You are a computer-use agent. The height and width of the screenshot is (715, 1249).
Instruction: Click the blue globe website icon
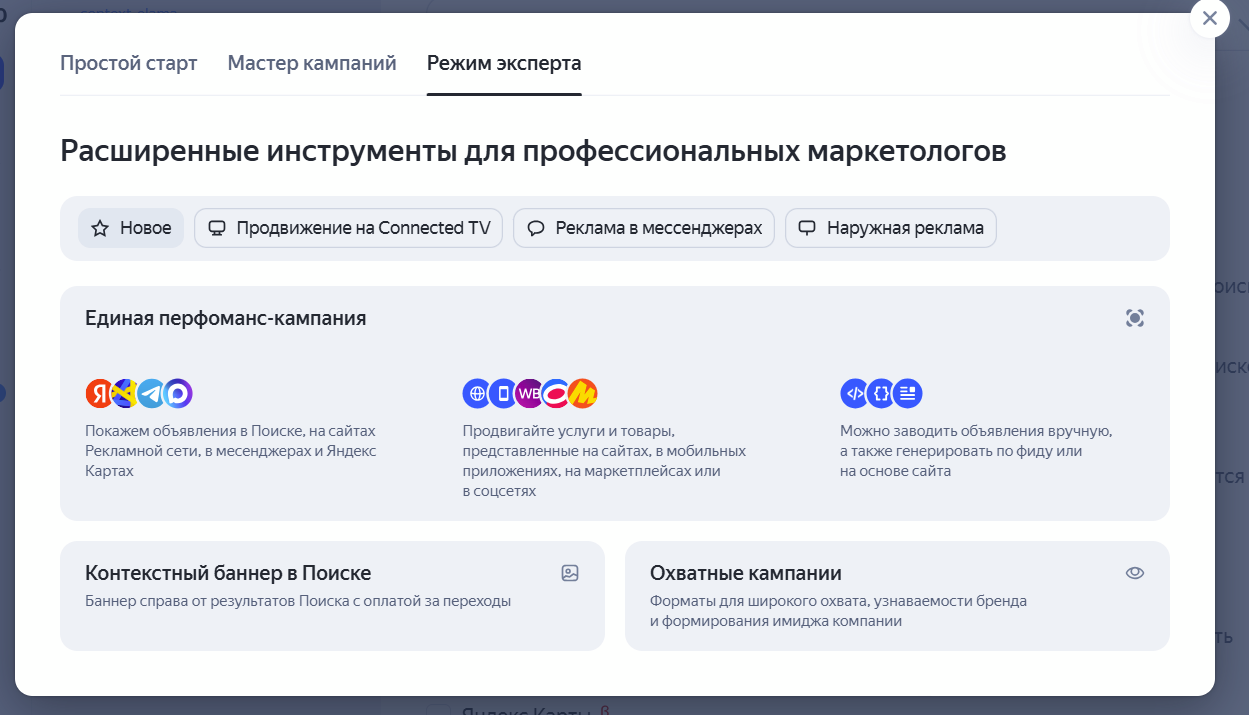478,393
